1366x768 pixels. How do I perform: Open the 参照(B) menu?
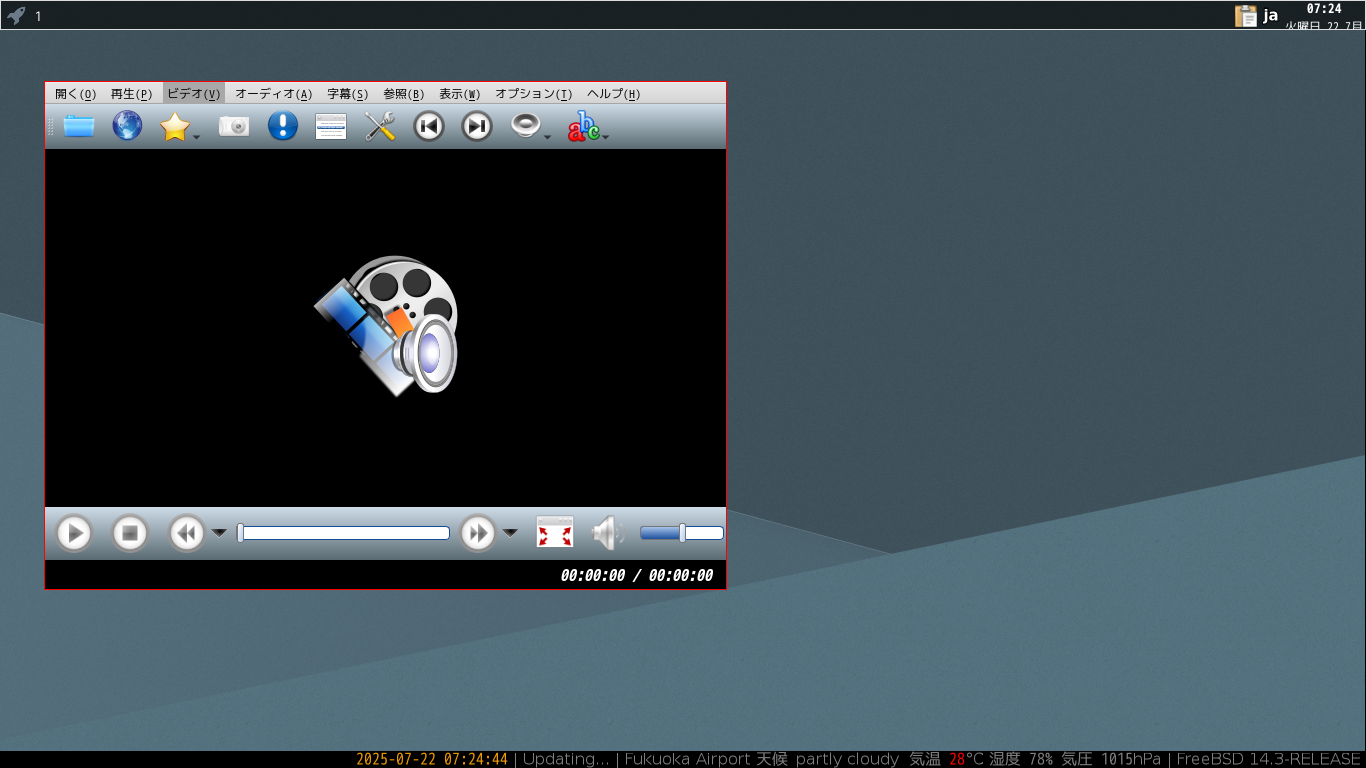pyautogui.click(x=404, y=93)
